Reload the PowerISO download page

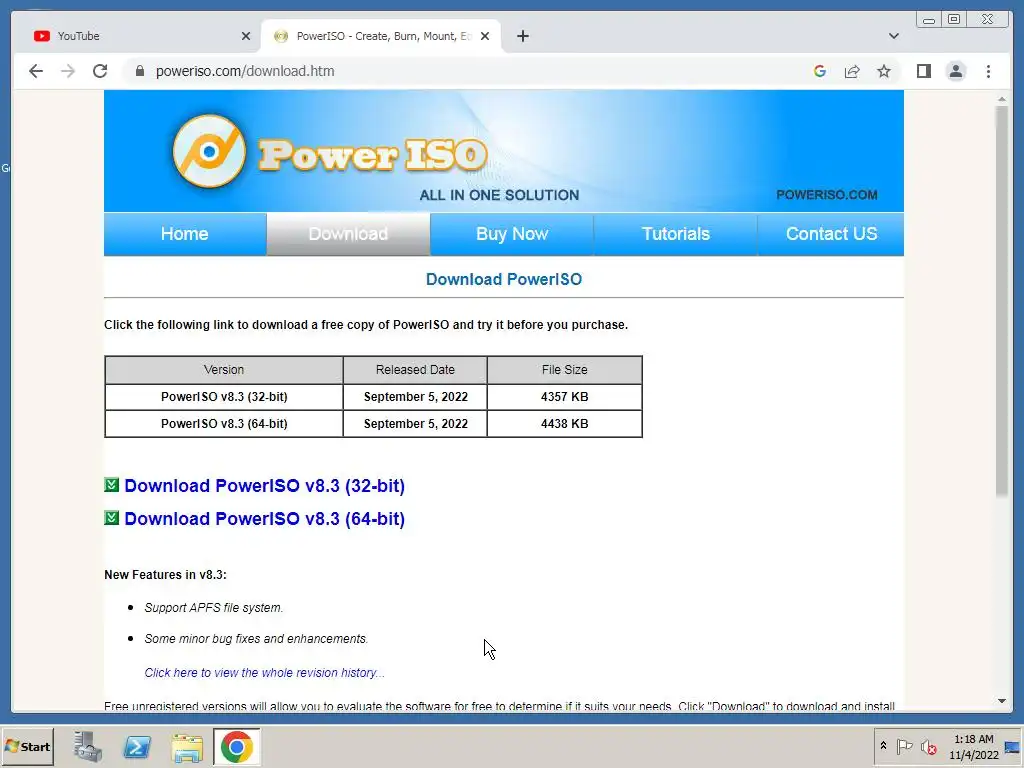tap(100, 71)
